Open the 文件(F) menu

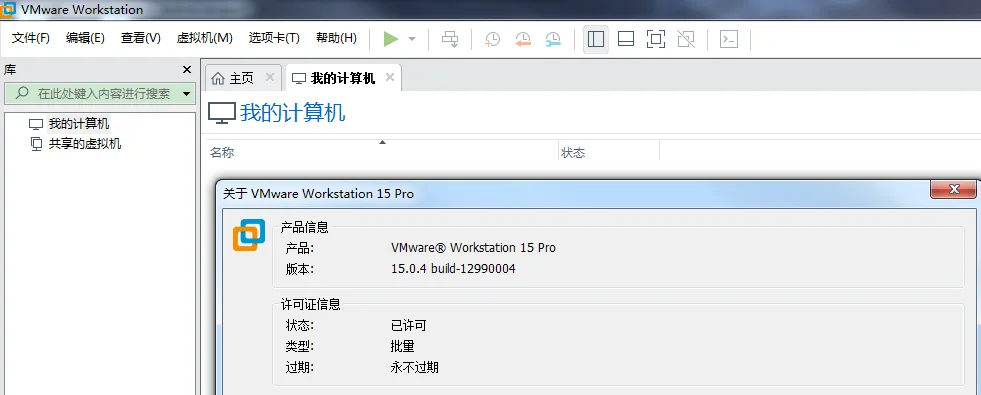click(x=31, y=38)
